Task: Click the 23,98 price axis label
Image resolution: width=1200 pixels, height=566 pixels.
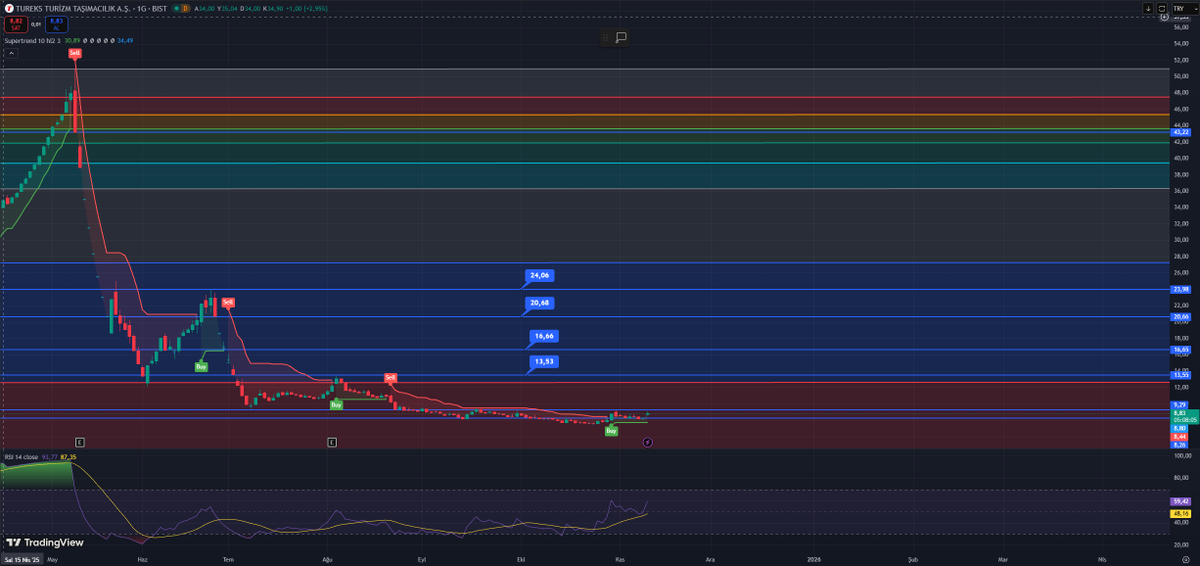Action: tap(1180, 289)
